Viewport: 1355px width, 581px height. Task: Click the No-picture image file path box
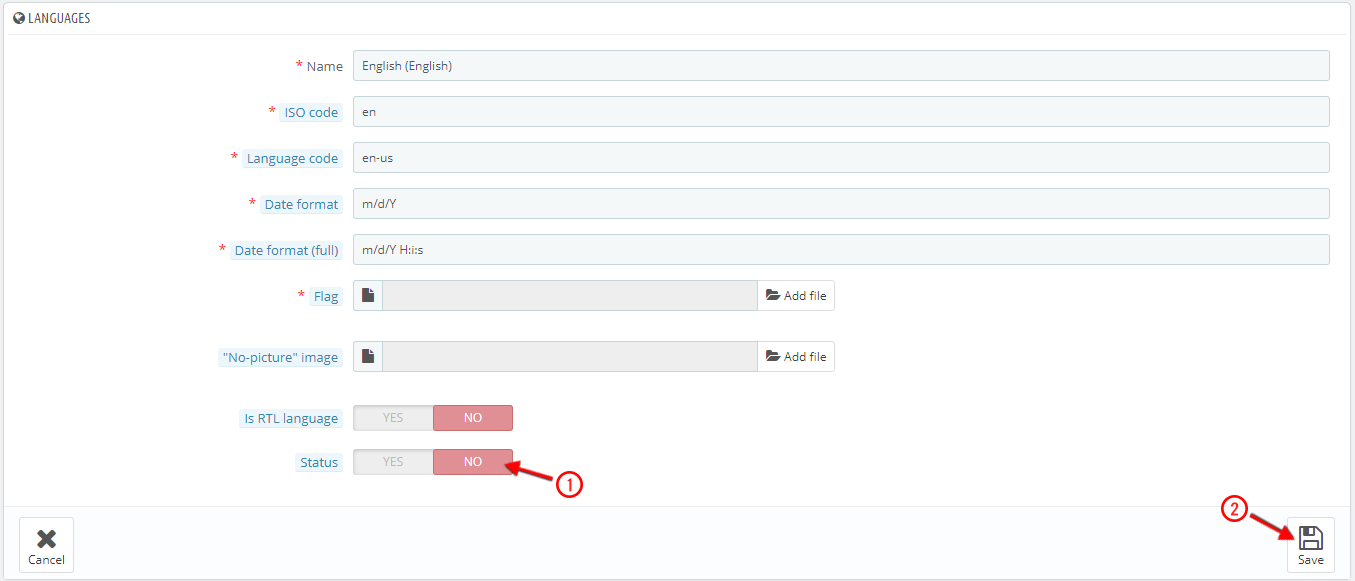[x=570, y=357]
